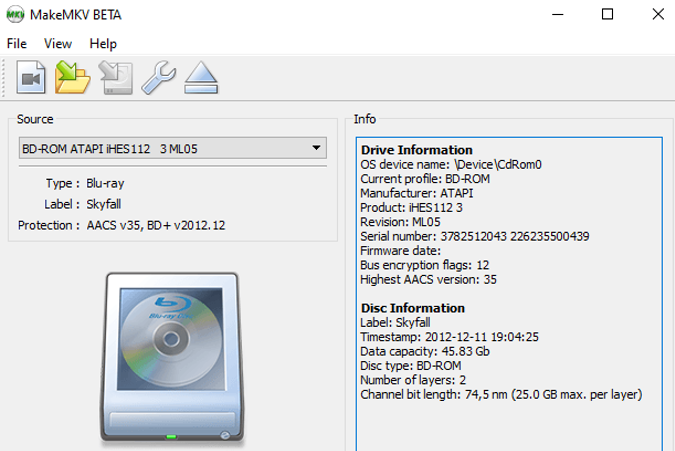Close the MakeMKV window
Viewport: 675px width, 451px height.
tap(658, 15)
